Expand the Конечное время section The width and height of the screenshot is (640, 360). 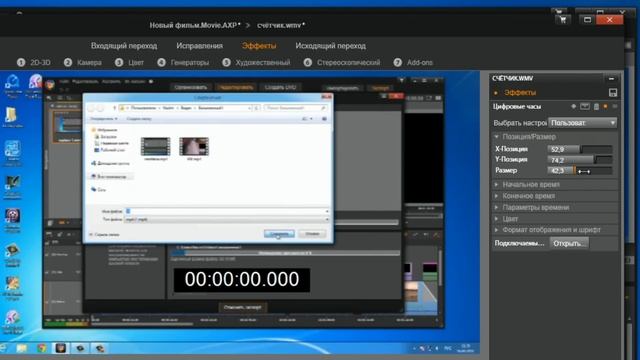tap(497, 196)
